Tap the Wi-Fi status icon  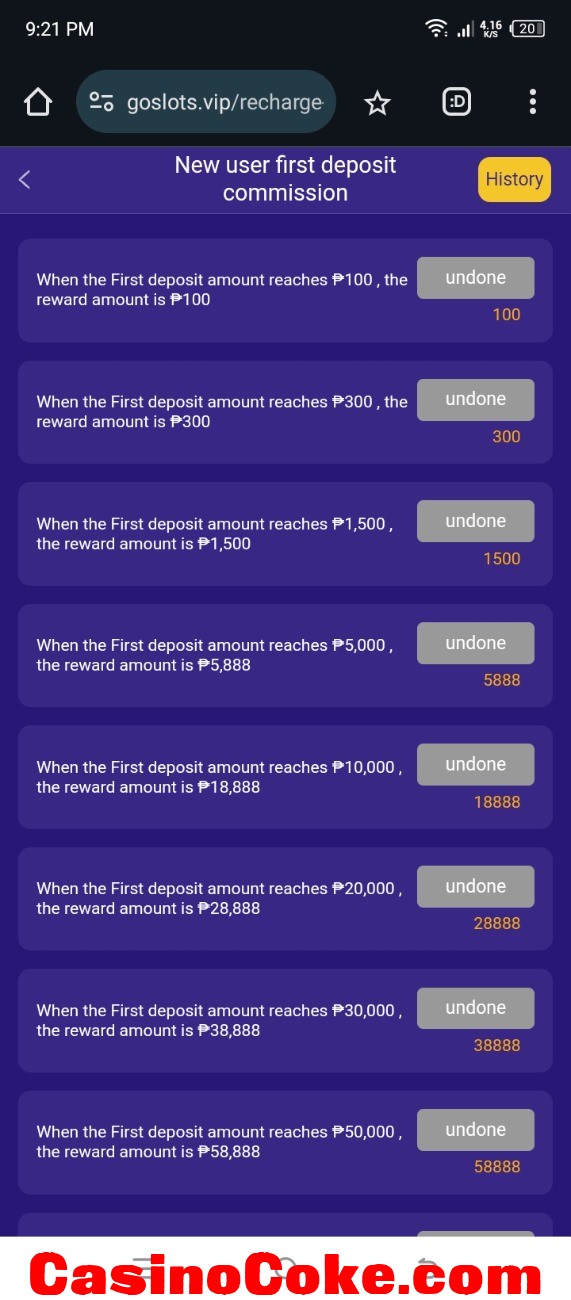436,29
